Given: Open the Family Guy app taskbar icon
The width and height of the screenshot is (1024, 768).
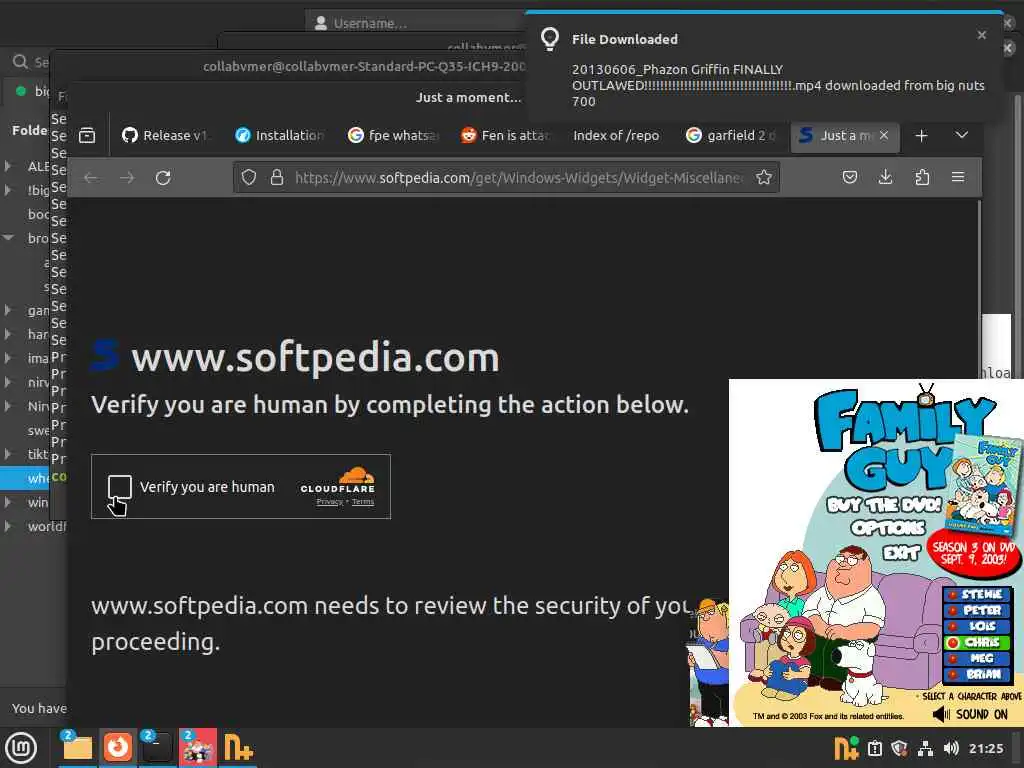Looking at the screenshot, I should pos(197,748).
